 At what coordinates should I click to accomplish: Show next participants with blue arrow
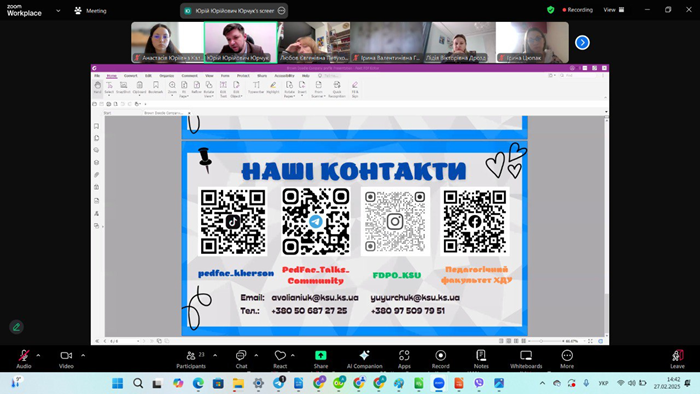tap(582, 42)
